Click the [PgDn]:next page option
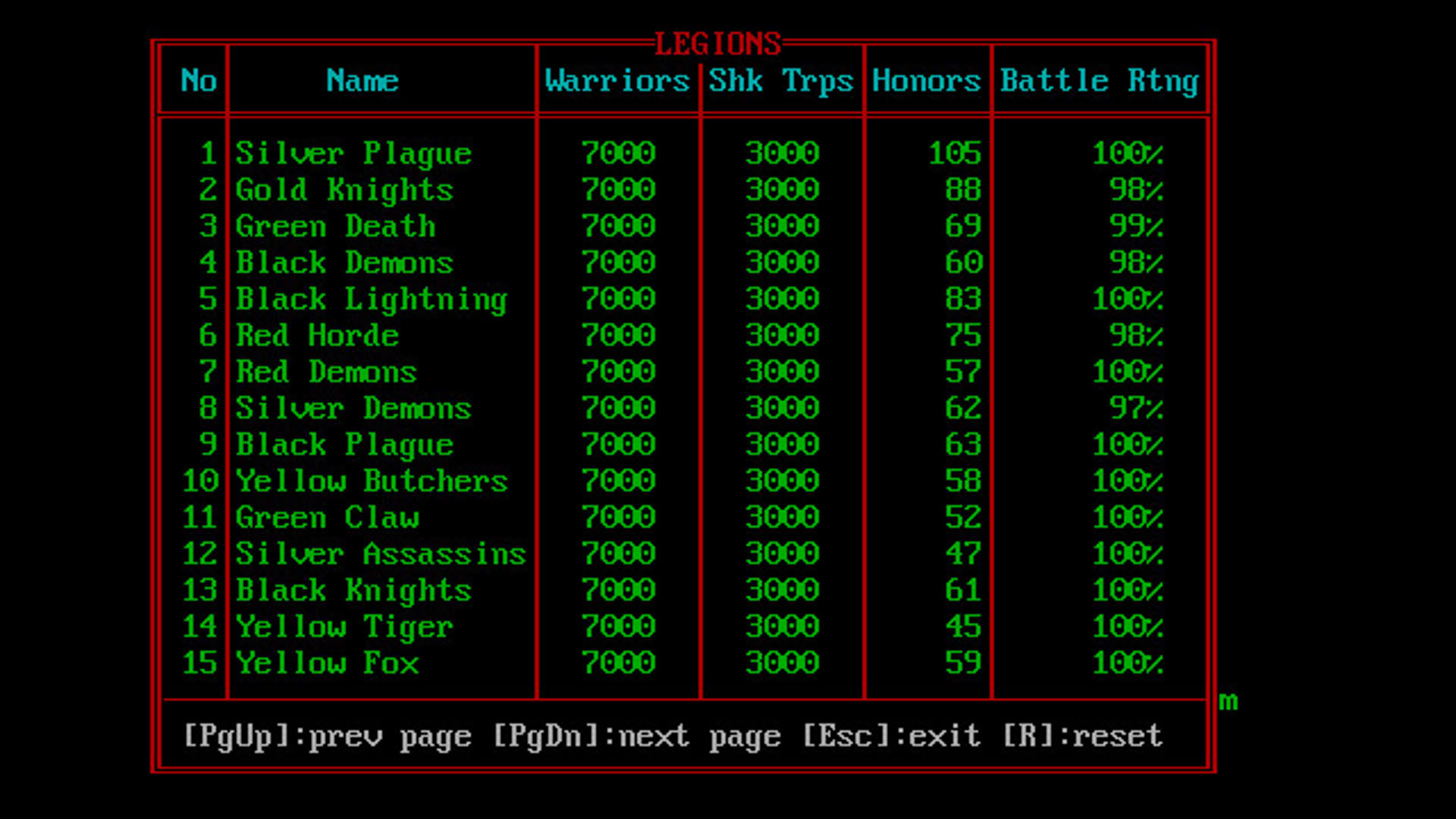The width and height of the screenshot is (1456, 819). click(637, 736)
